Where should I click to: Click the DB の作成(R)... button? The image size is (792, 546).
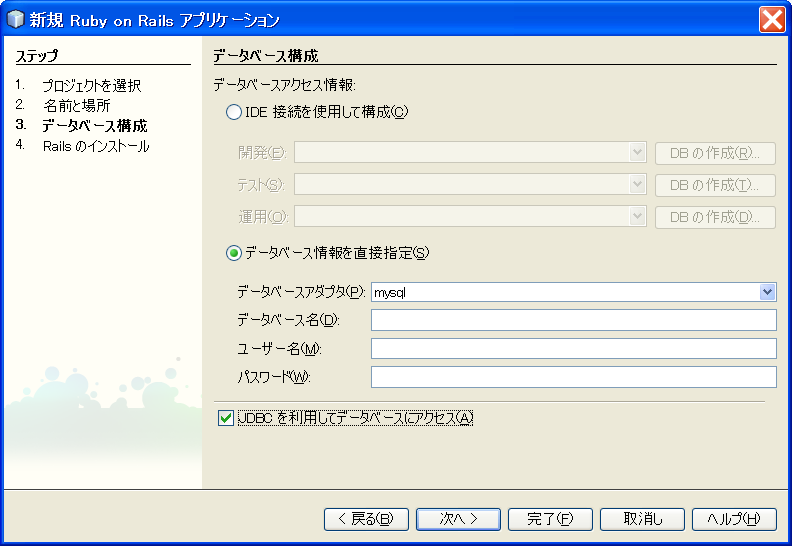(715, 153)
